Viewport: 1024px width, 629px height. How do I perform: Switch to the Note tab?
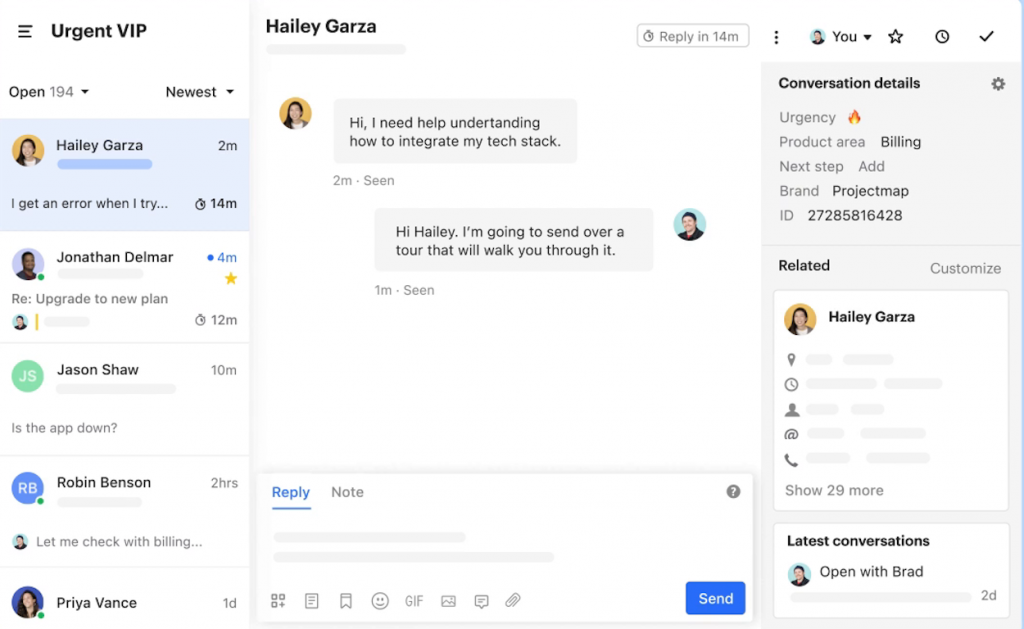tap(347, 492)
